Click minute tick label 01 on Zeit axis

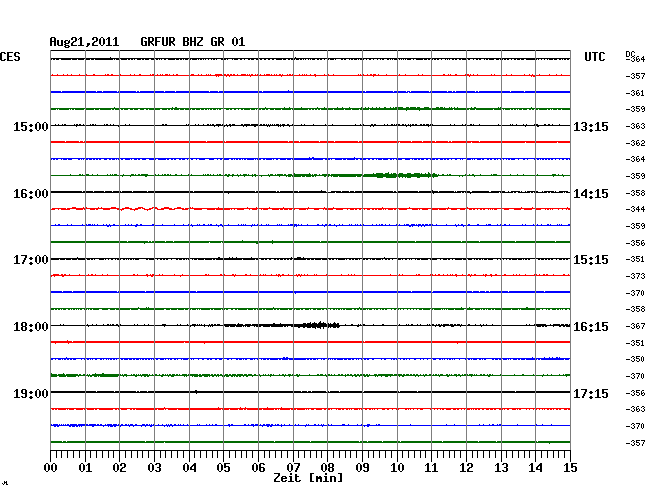pos(85,468)
